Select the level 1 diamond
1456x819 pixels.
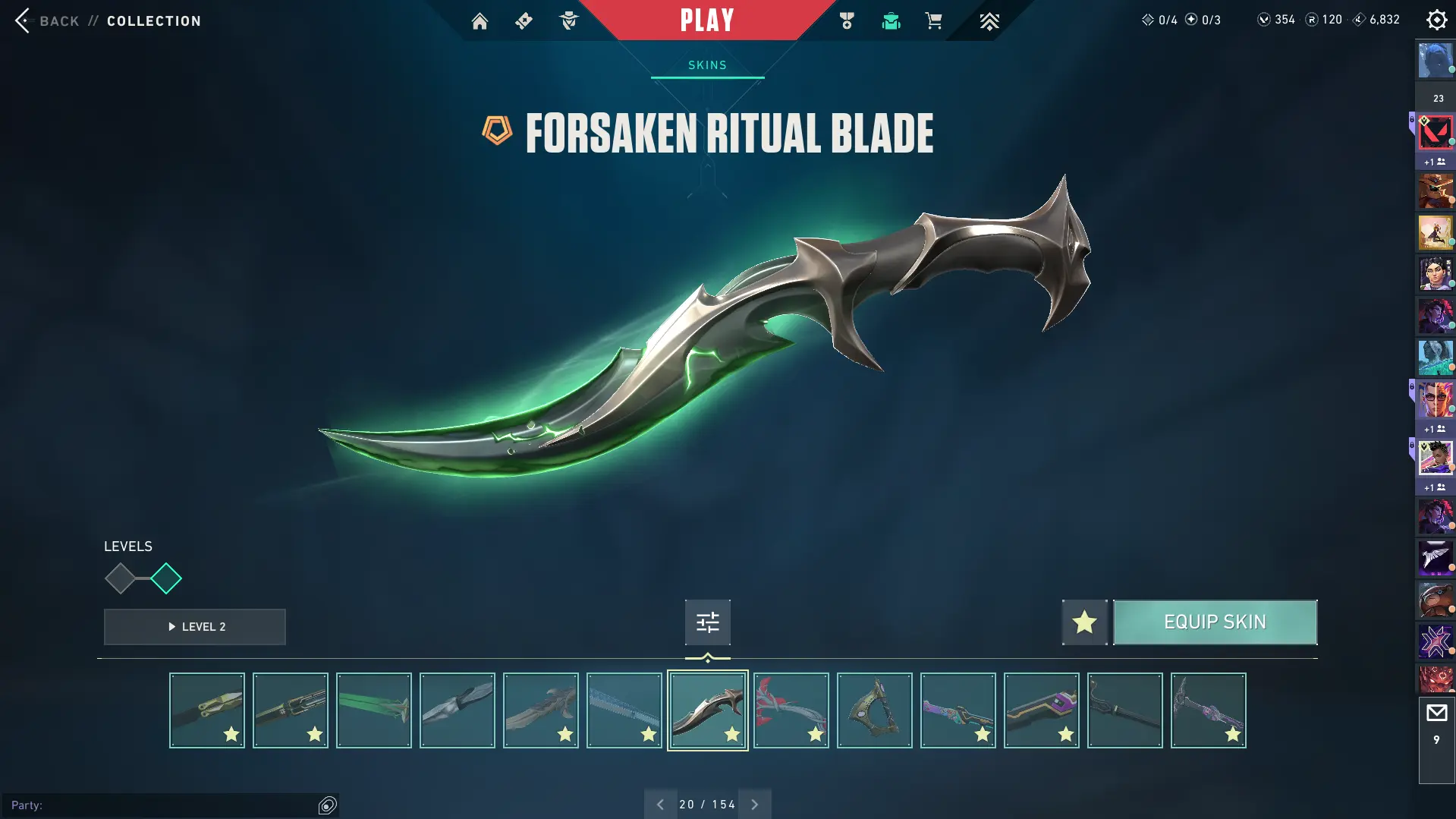click(120, 578)
